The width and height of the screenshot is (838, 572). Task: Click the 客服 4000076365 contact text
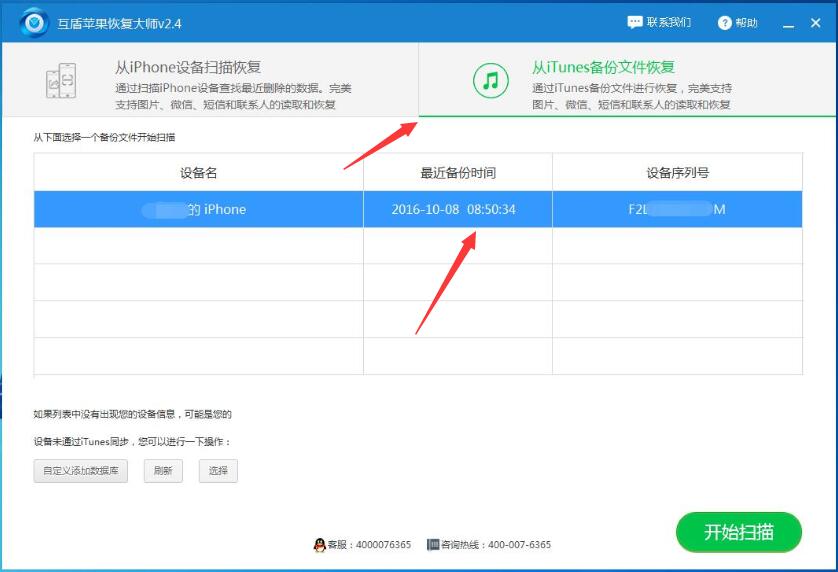pos(369,545)
